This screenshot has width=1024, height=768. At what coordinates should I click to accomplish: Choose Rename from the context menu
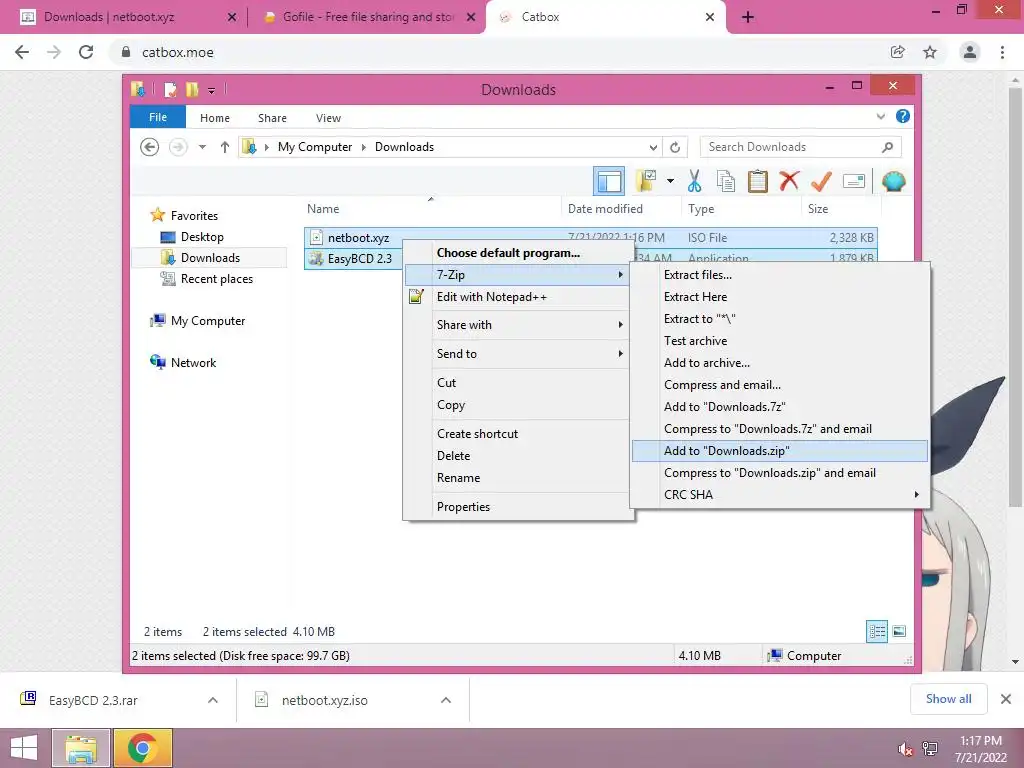519,478
